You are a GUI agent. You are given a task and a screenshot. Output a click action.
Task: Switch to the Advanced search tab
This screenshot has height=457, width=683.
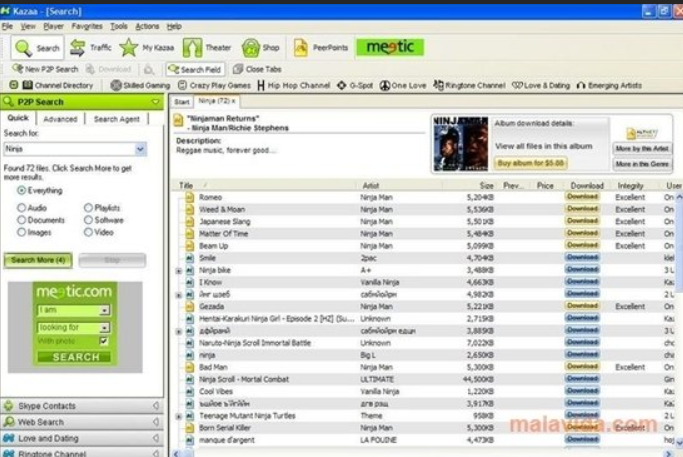click(x=61, y=119)
